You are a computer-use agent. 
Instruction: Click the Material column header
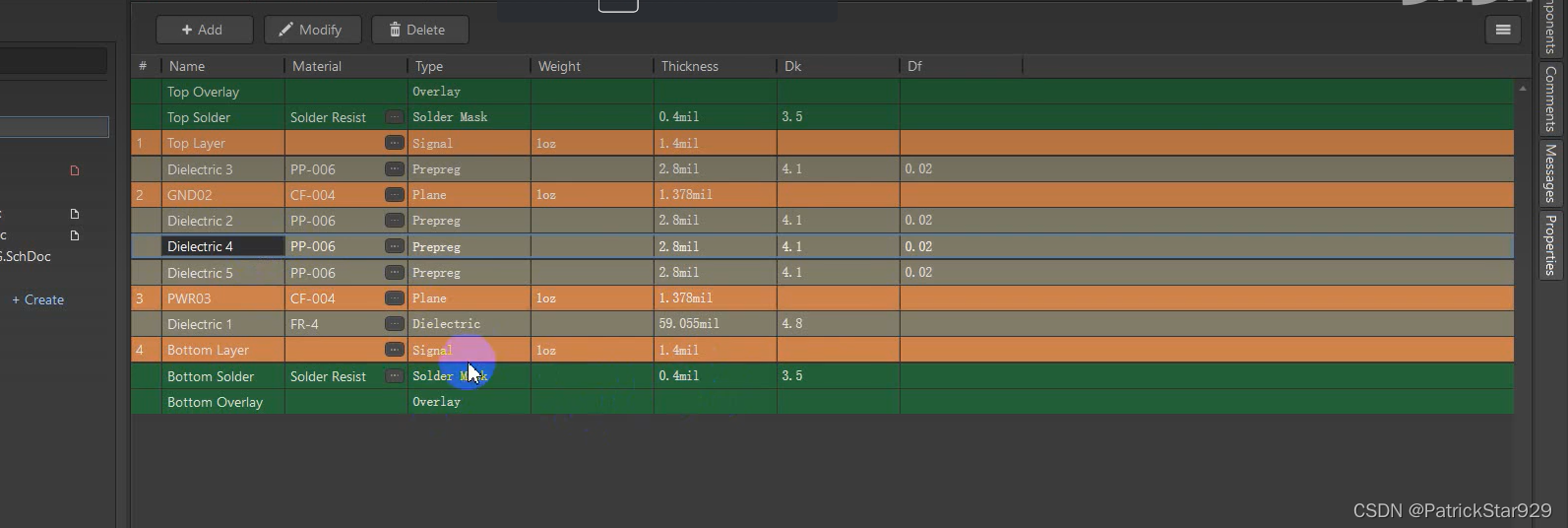346,66
